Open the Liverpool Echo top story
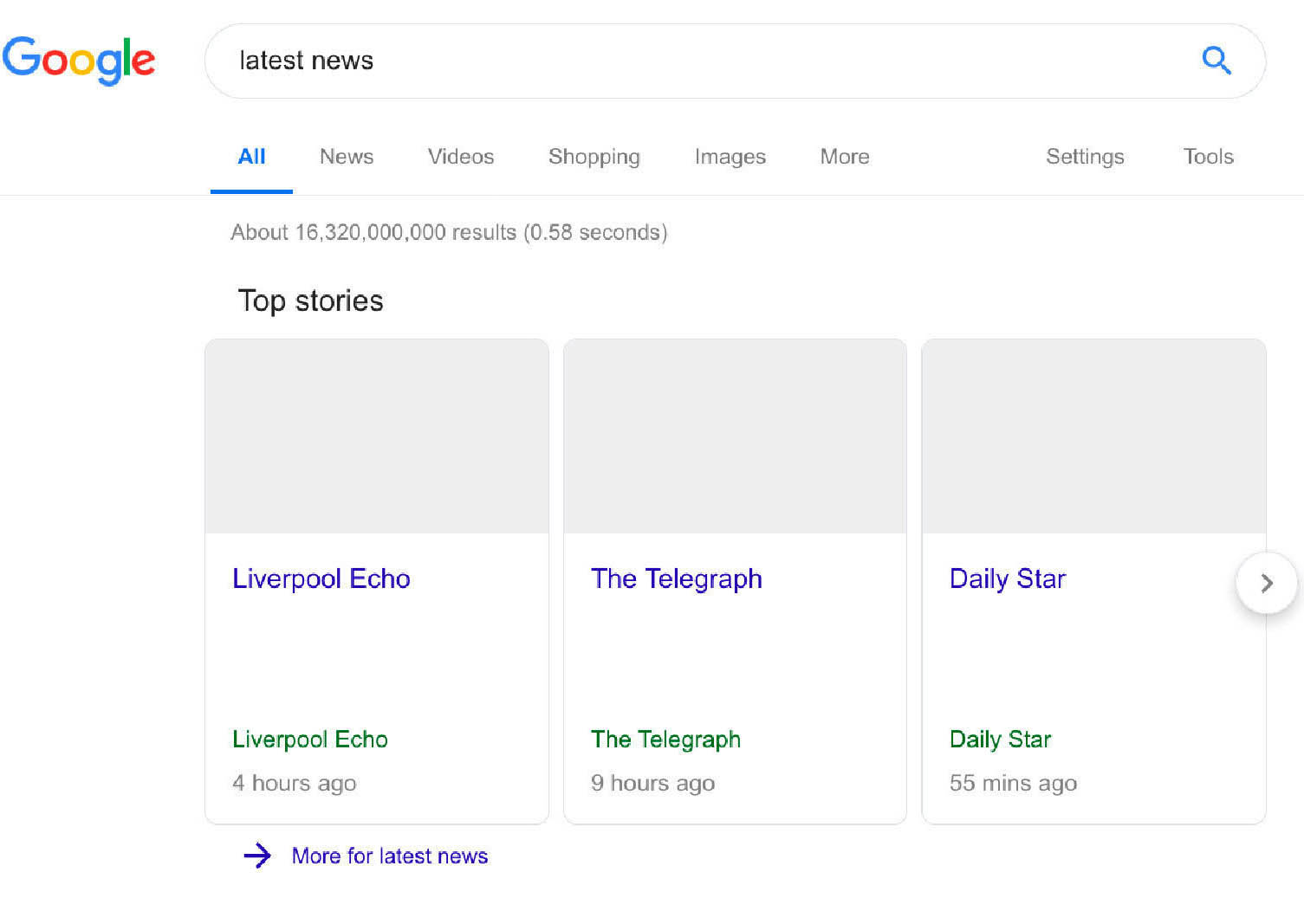Screen dimensions: 1304x924 321,578
